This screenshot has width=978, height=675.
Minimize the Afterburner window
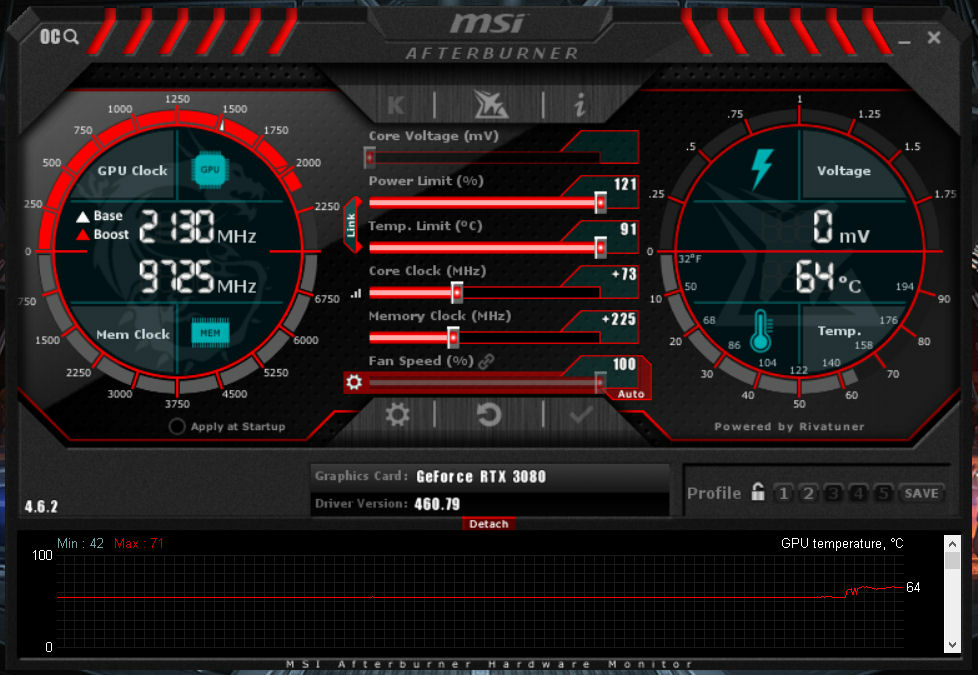point(904,42)
